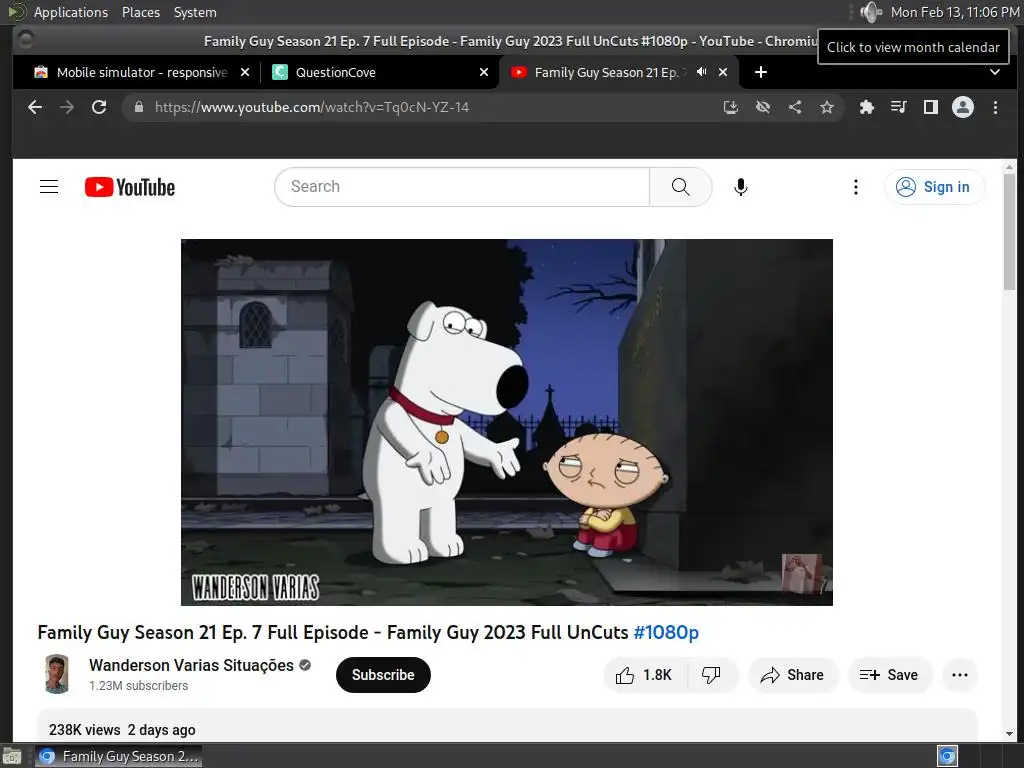Click the install app icon in address bar
The width and height of the screenshot is (1024, 768).
click(731, 107)
